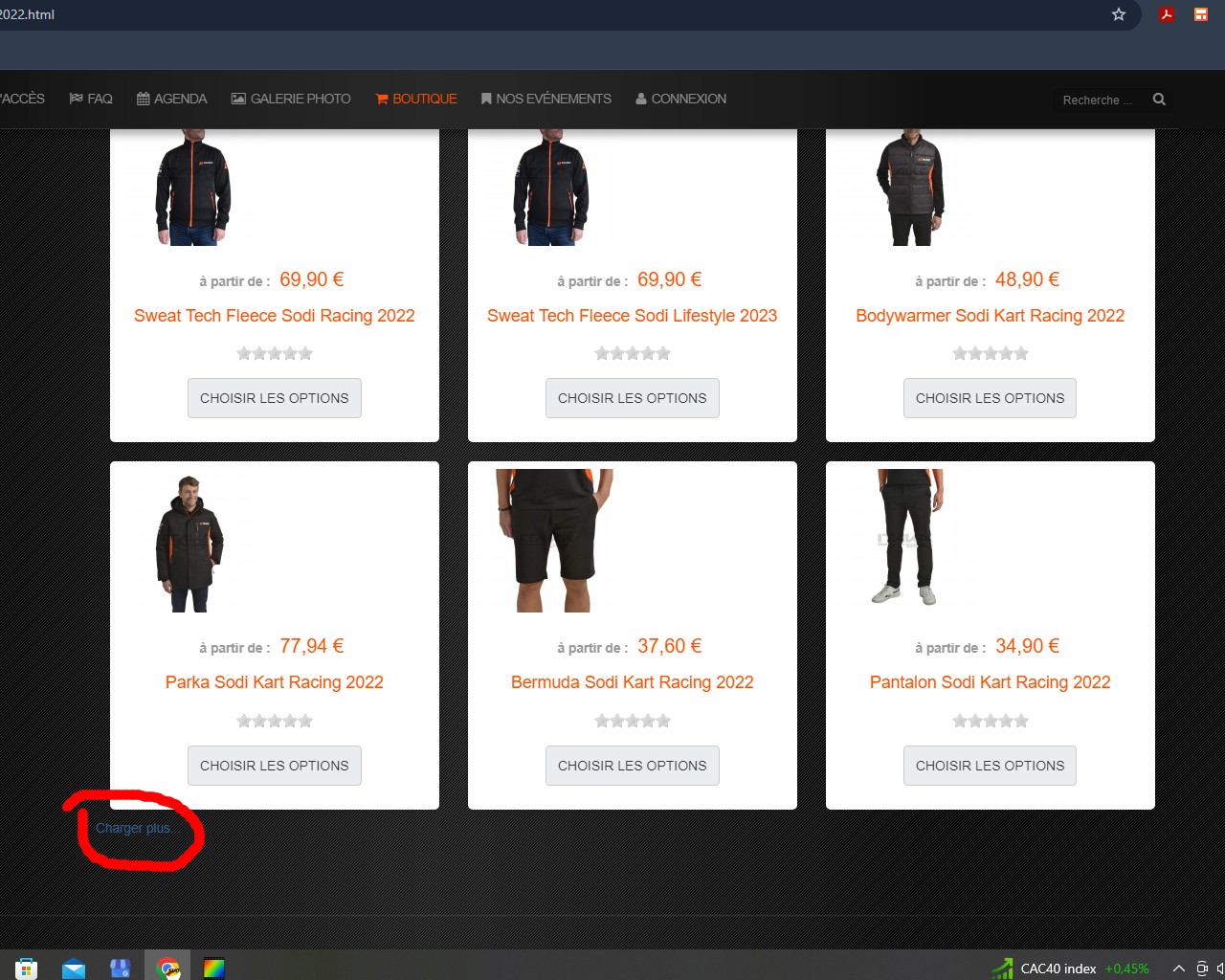
Task: Open the Sweat Tech Fleece Sodi Racing 2022 link
Action: coord(275,316)
